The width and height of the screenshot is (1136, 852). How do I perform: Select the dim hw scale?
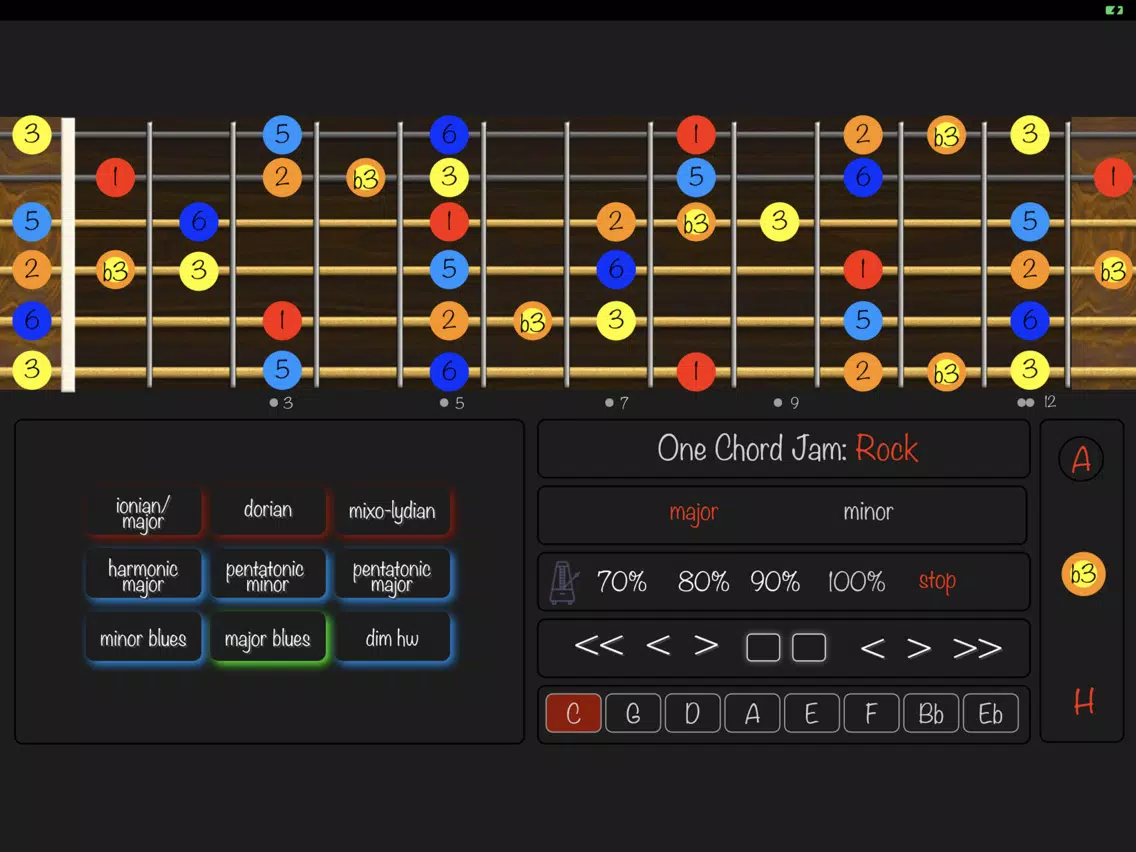pyautogui.click(x=392, y=638)
